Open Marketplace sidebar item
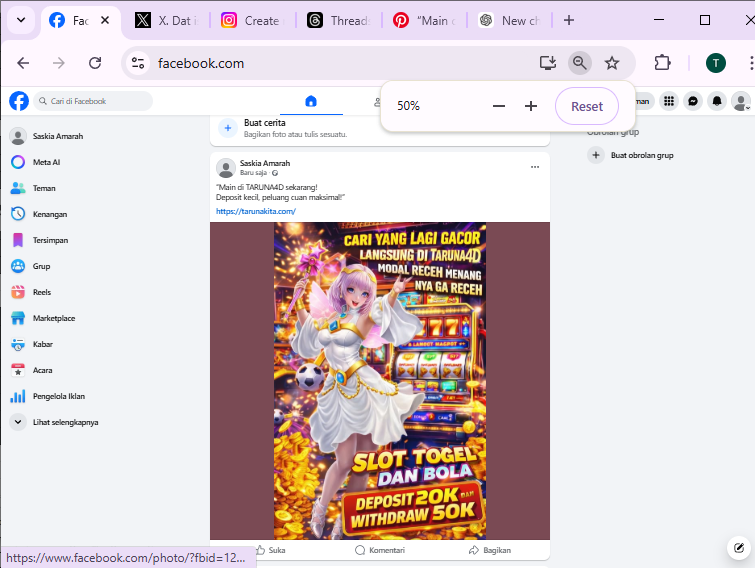This screenshot has height=568, width=755. coord(54,318)
